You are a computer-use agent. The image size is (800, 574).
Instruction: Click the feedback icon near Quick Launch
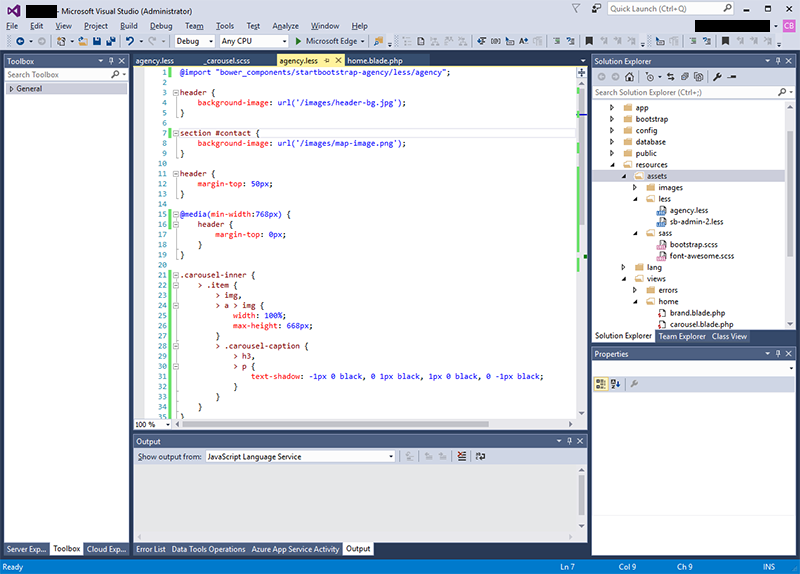pos(596,9)
